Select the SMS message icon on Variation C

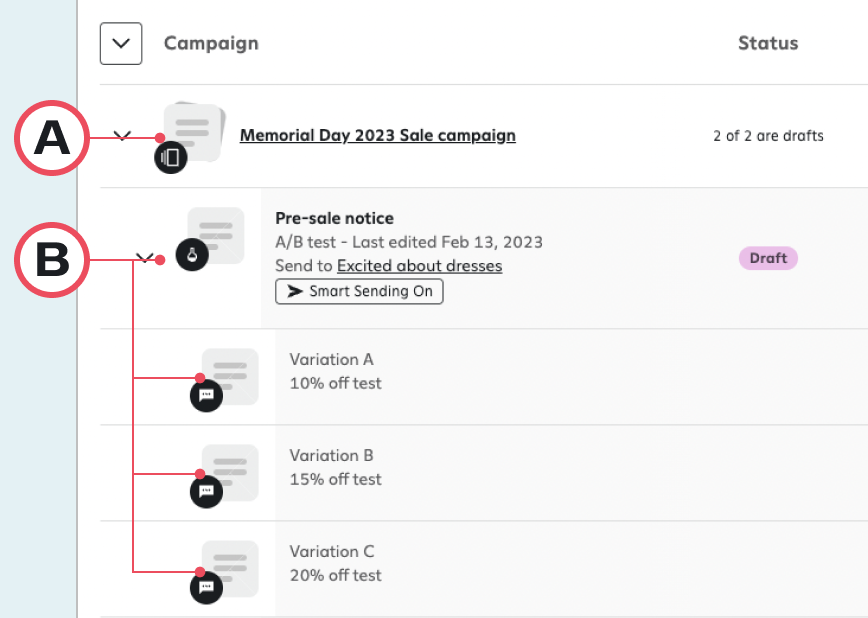point(204,587)
